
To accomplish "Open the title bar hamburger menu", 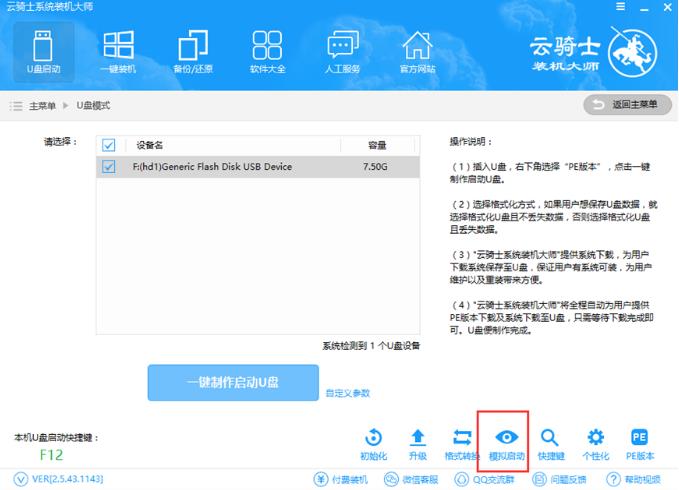I will tap(621, 6).
